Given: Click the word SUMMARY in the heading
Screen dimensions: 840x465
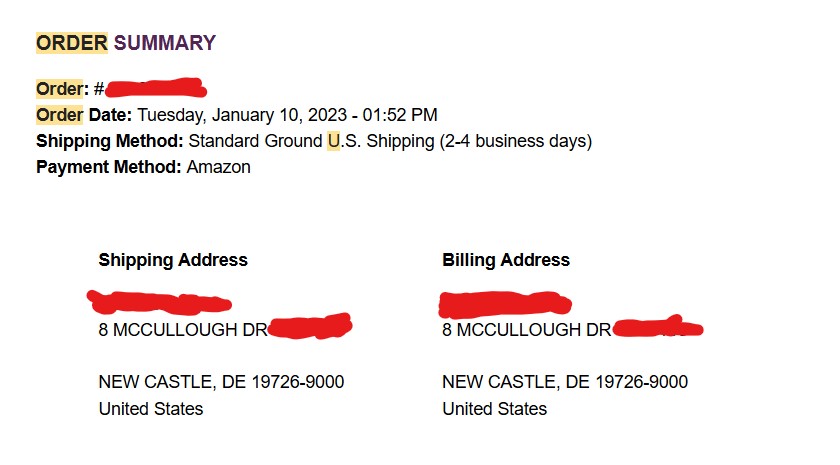Looking at the screenshot, I should pyautogui.click(x=165, y=43).
